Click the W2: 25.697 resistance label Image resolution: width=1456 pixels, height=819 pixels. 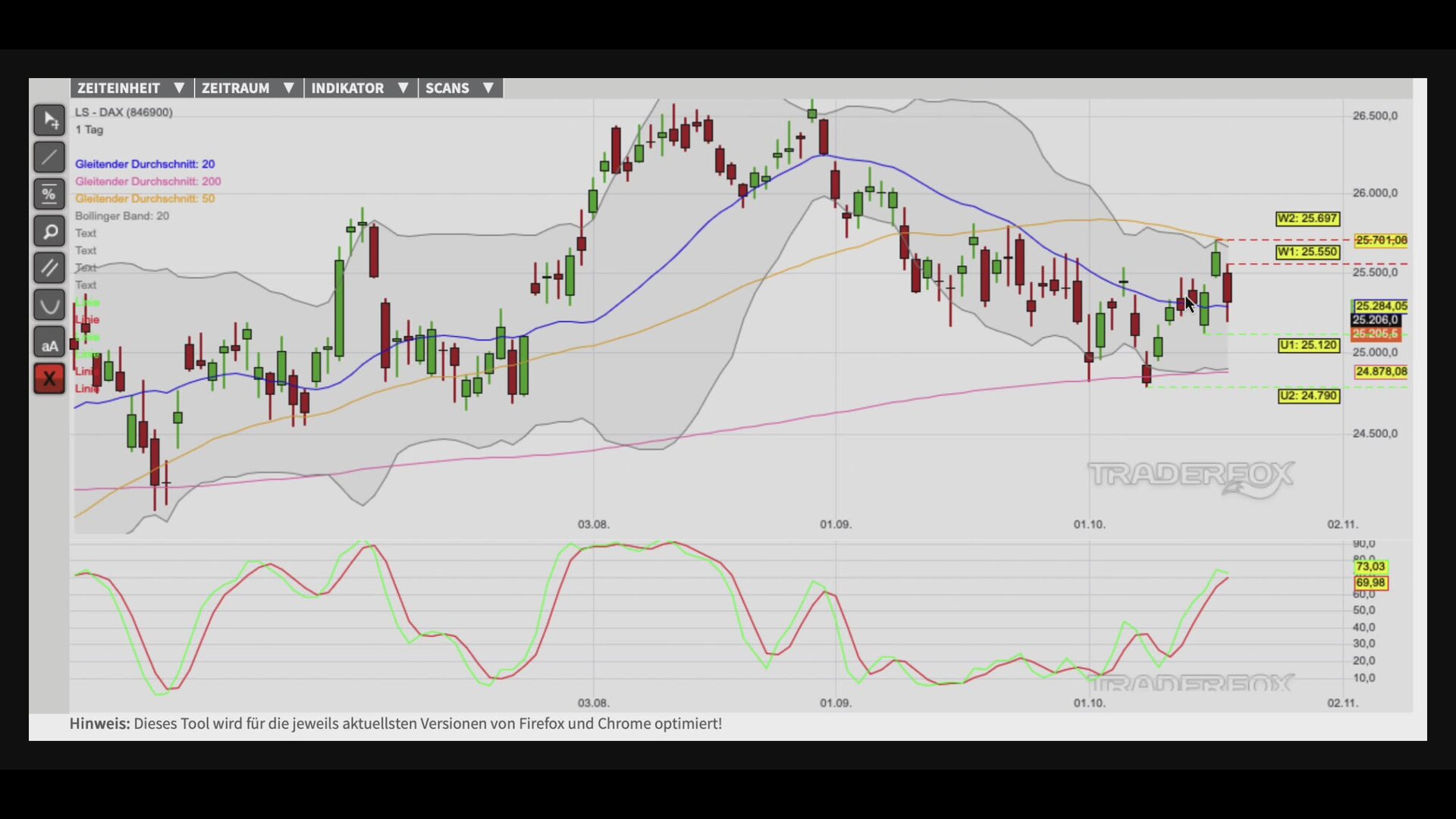(x=1307, y=218)
